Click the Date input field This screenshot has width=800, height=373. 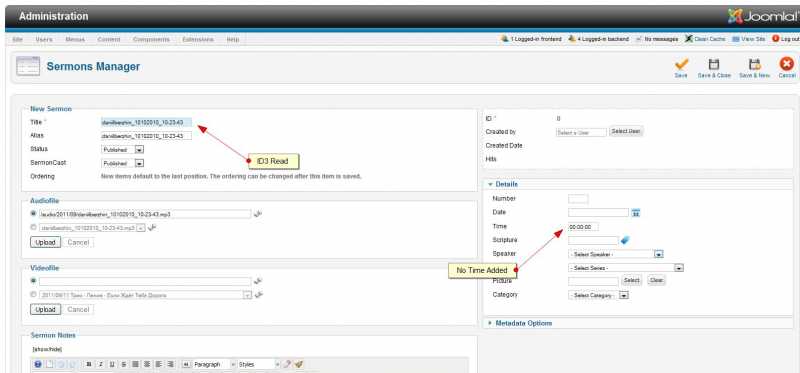click(598, 213)
